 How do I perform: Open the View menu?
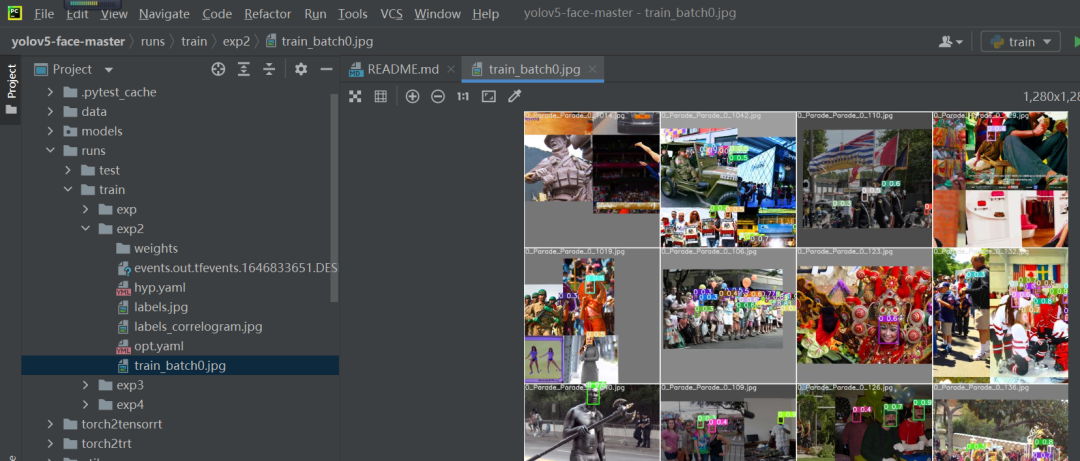coord(114,14)
